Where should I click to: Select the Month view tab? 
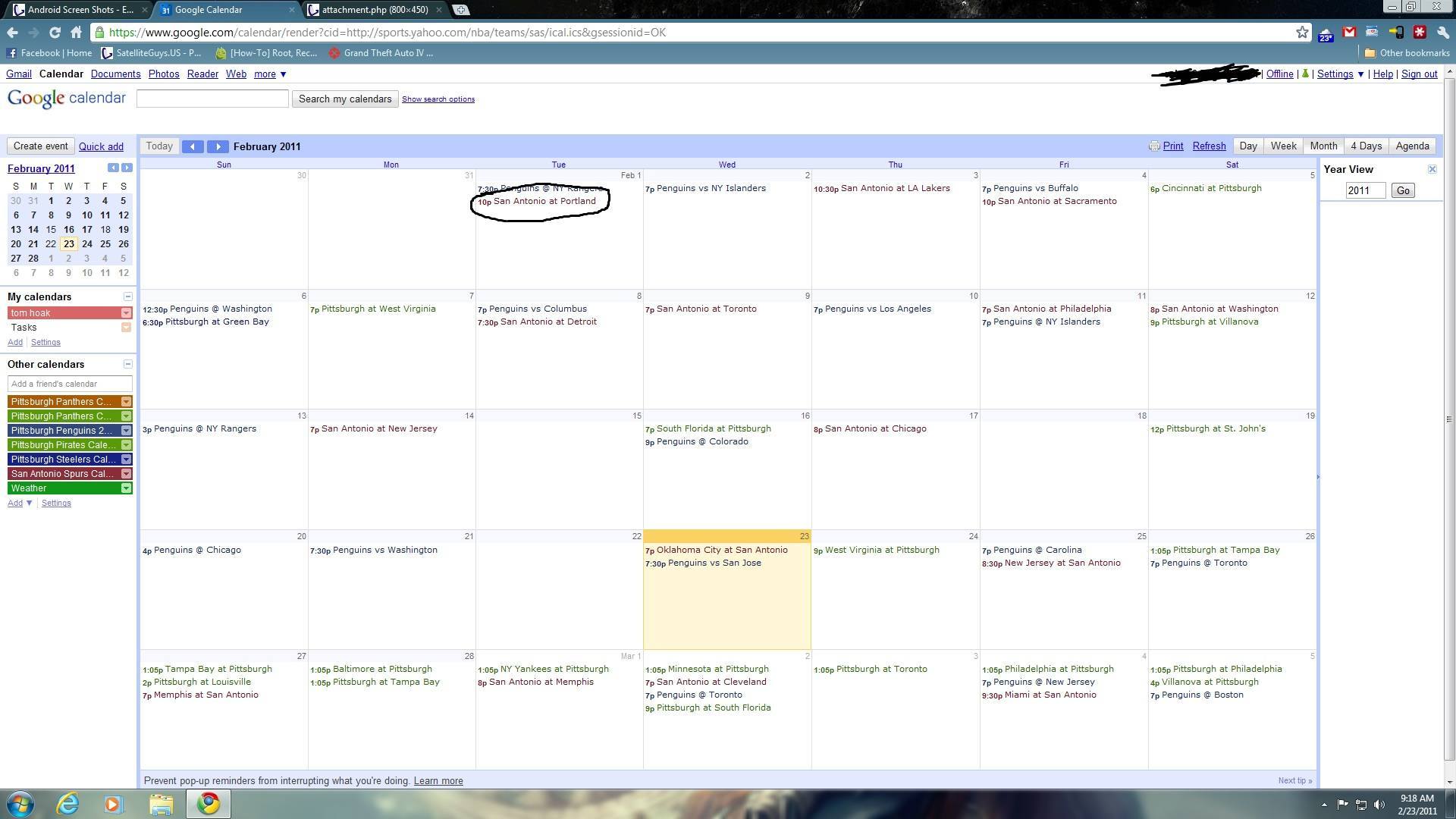point(1323,146)
